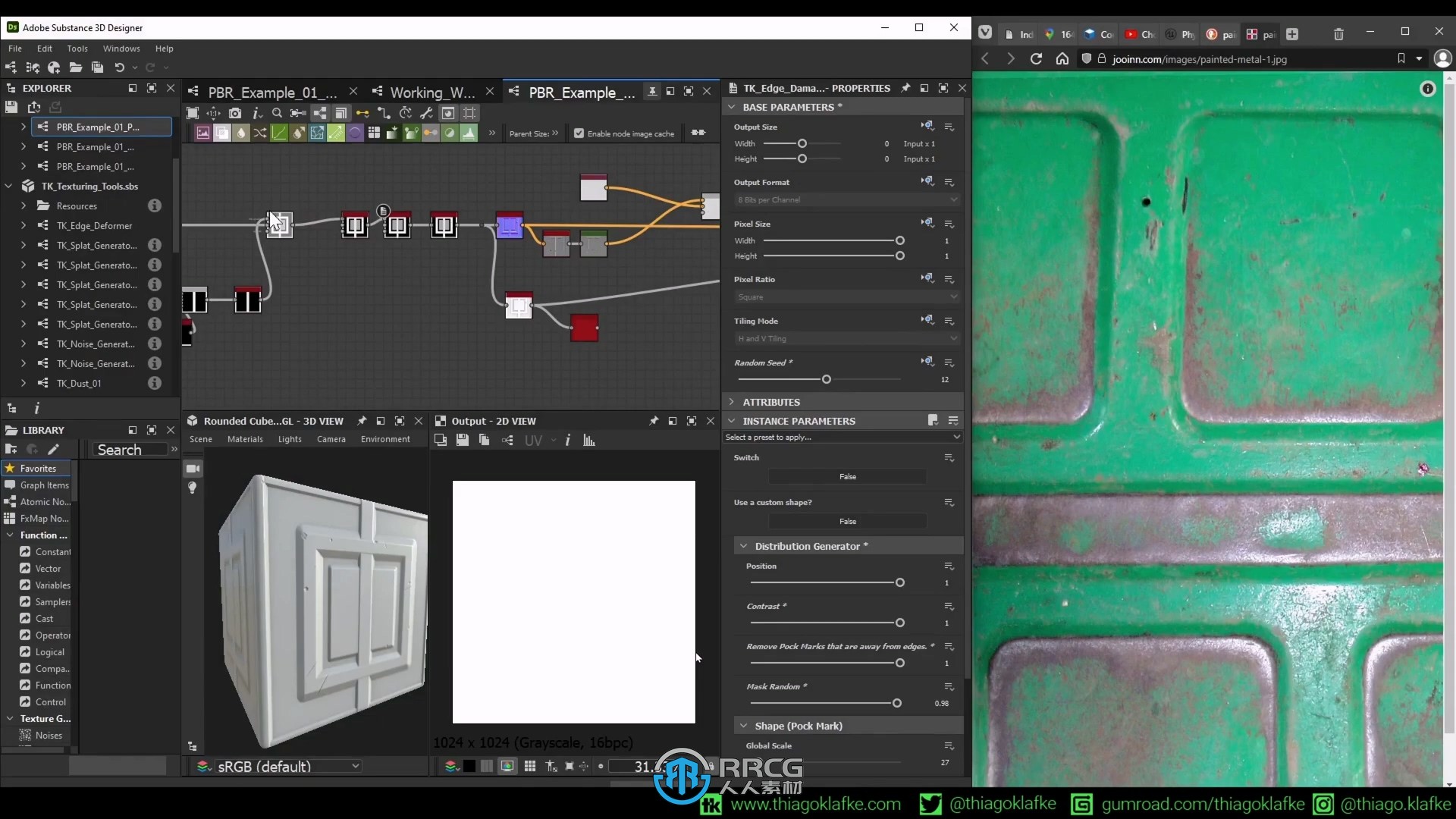Click the Switch false button toggle
This screenshot has height=819, width=1456.
(x=846, y=476)
